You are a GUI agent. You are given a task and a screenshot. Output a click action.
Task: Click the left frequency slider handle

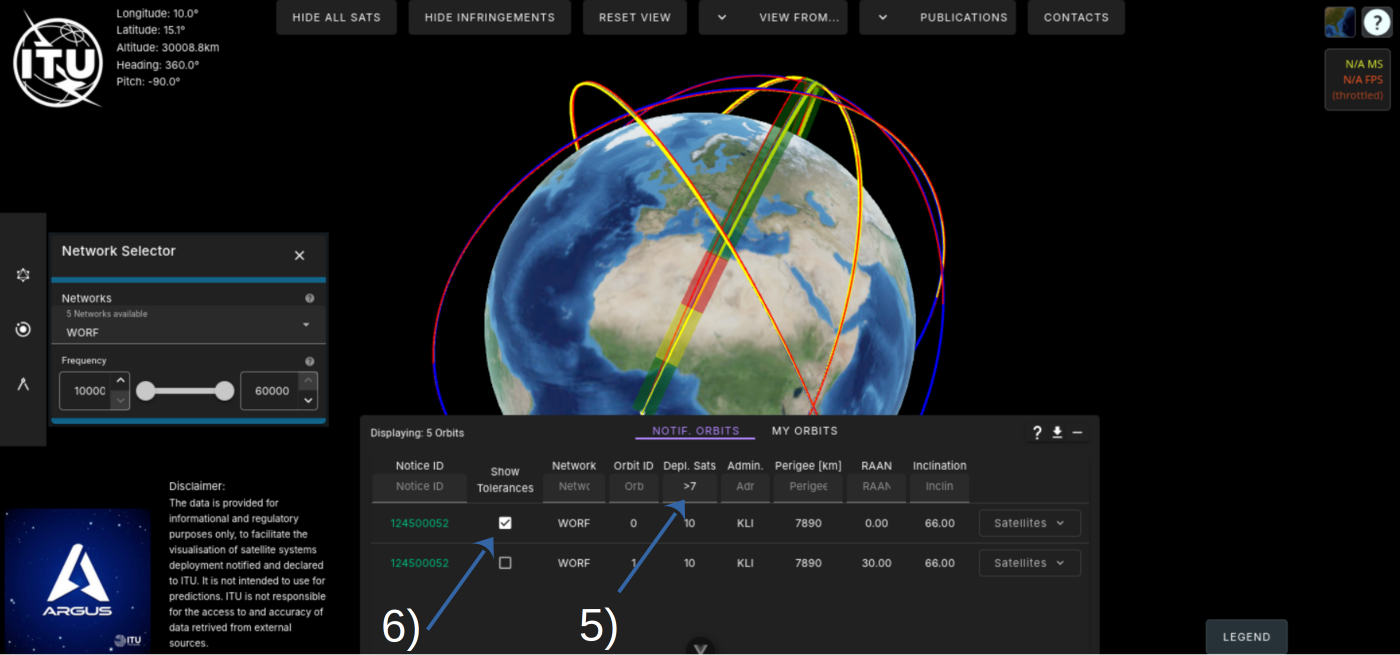coord(146,391)
